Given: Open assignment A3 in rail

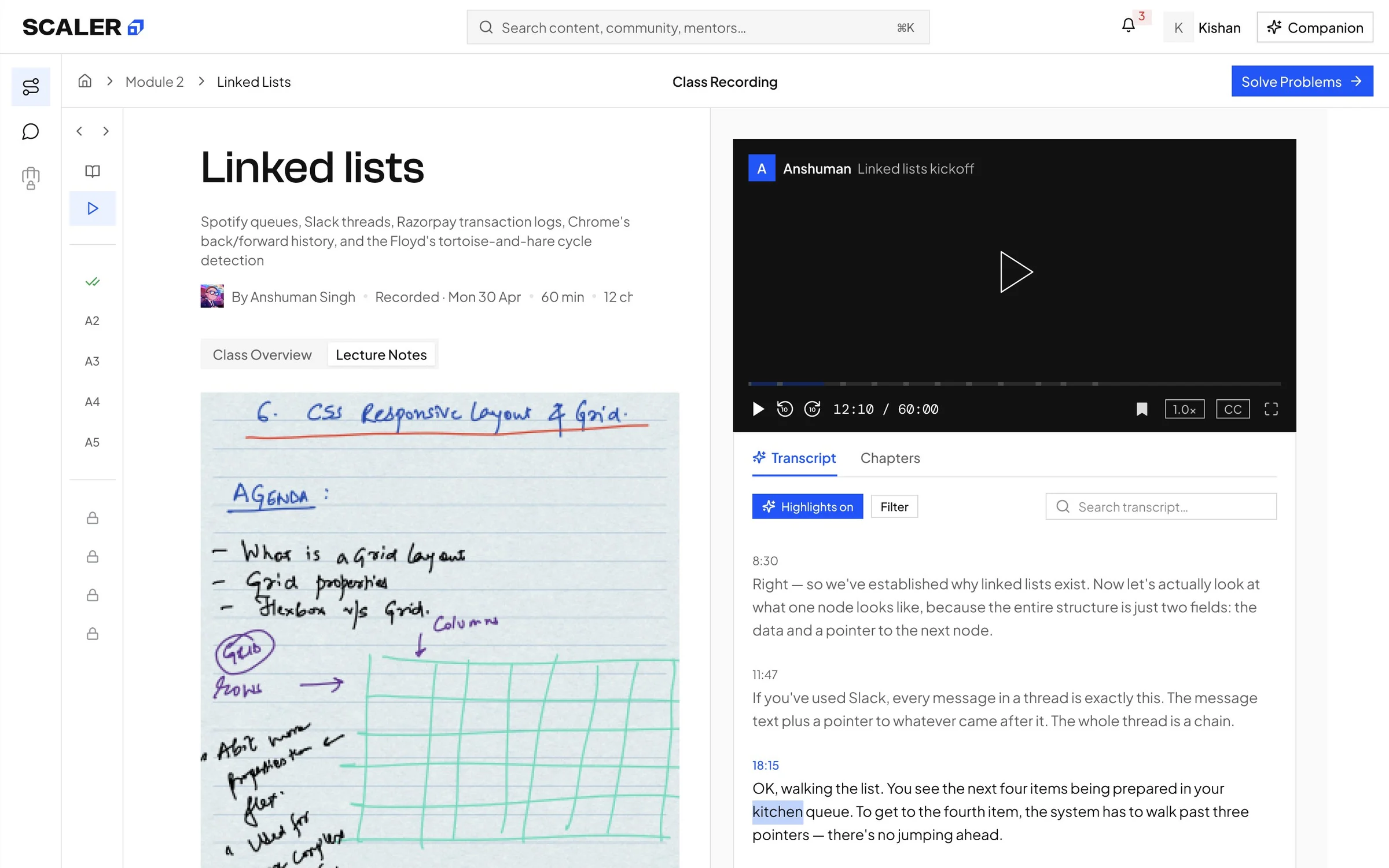Looking at the screenshot, I should tap(93, 361).
